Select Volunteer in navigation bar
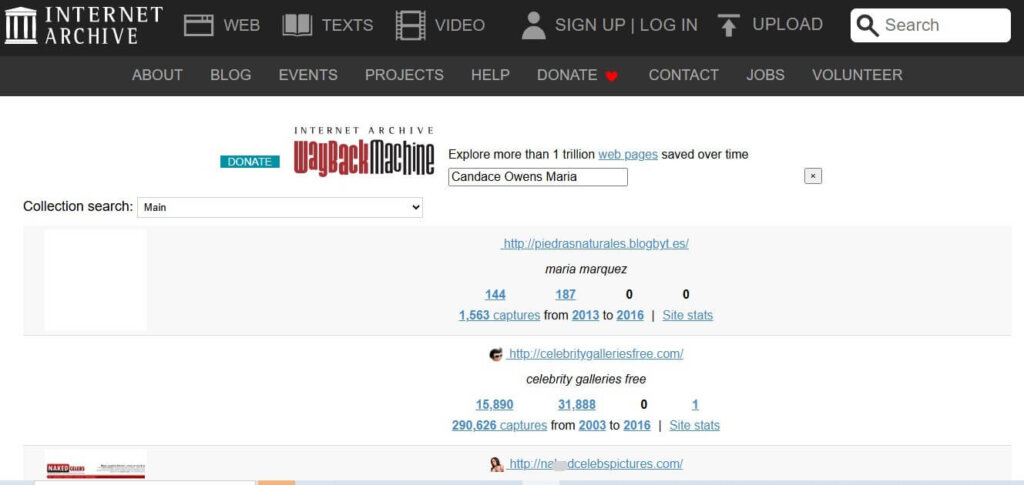 (857, 75)
